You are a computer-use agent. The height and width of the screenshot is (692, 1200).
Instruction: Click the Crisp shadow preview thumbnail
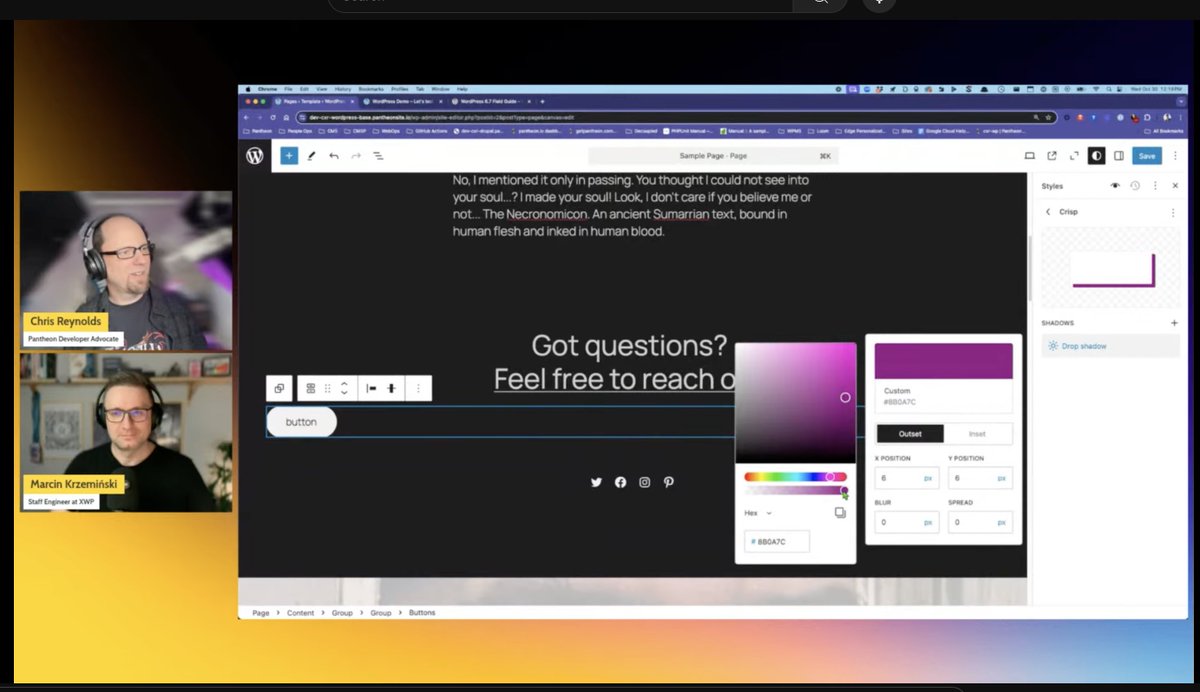[1110, 268]
